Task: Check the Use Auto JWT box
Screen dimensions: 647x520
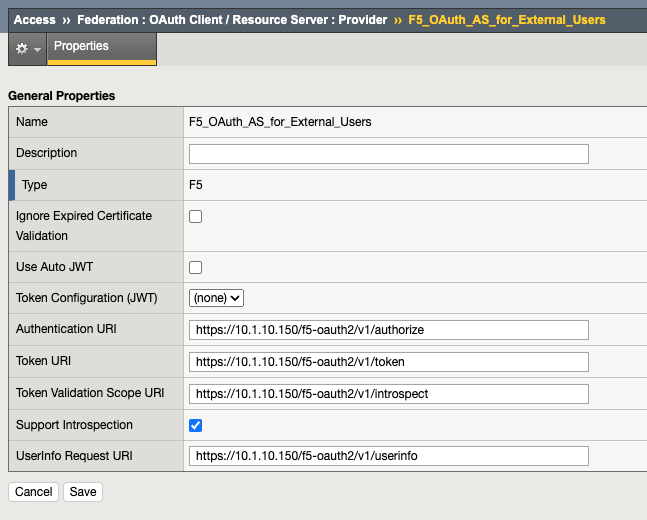Action: coord(196,267)
